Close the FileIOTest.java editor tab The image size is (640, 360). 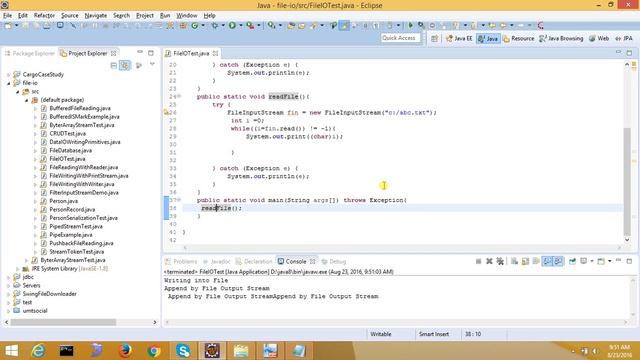215,53
